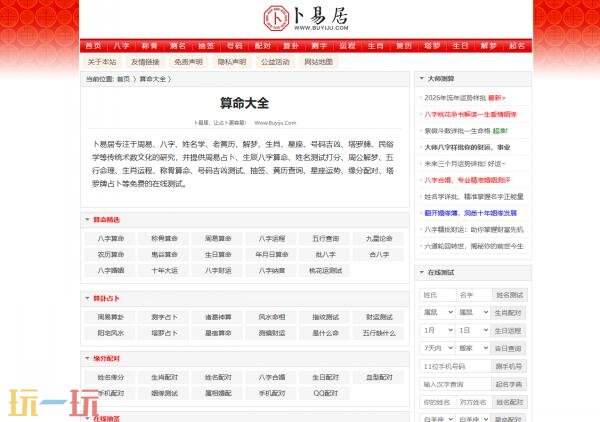
Task: Open the 五行缺什么 link
Action: tap(379, 333)
